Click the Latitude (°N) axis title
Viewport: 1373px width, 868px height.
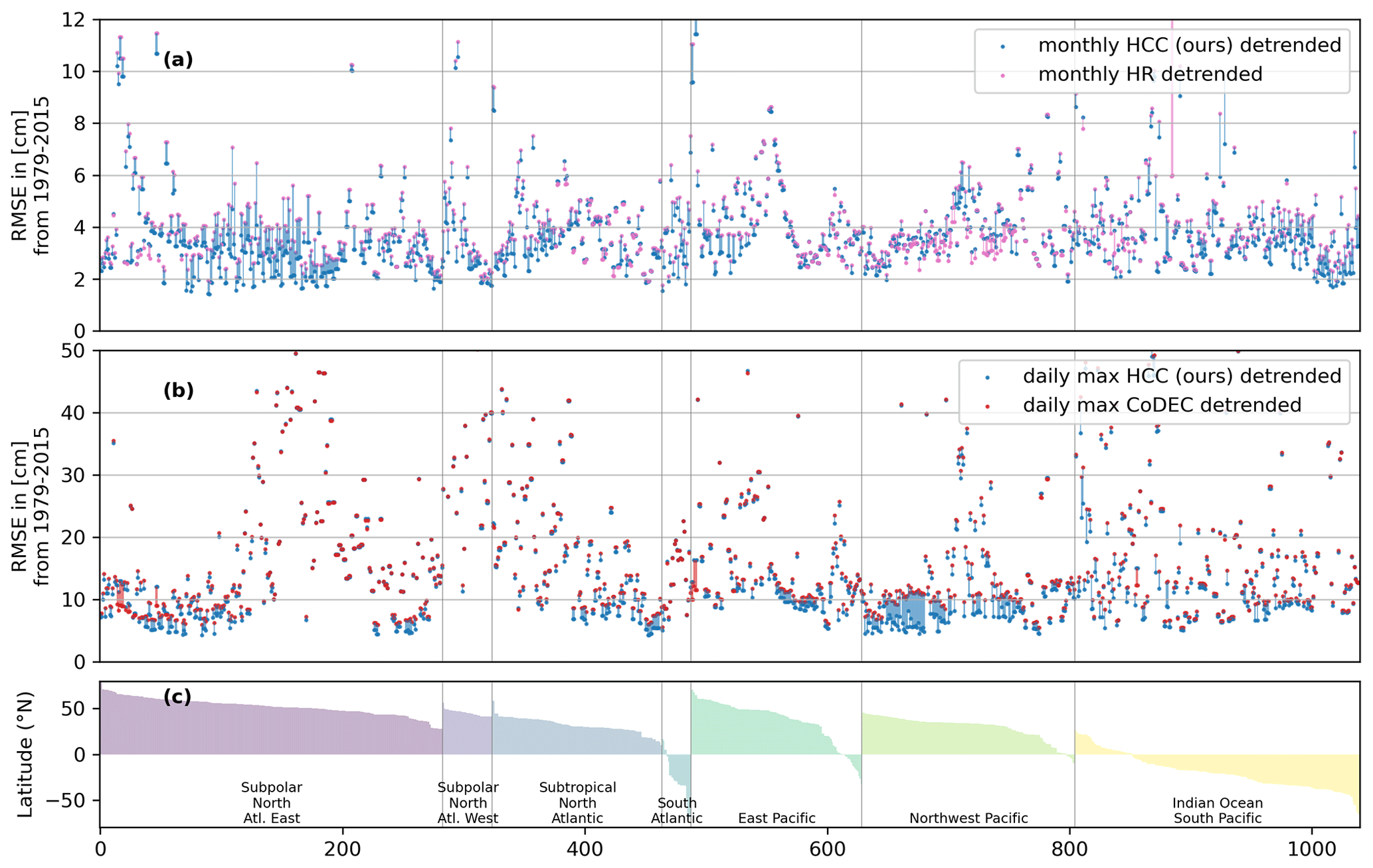pyautogui.click(x=25, y=754)
